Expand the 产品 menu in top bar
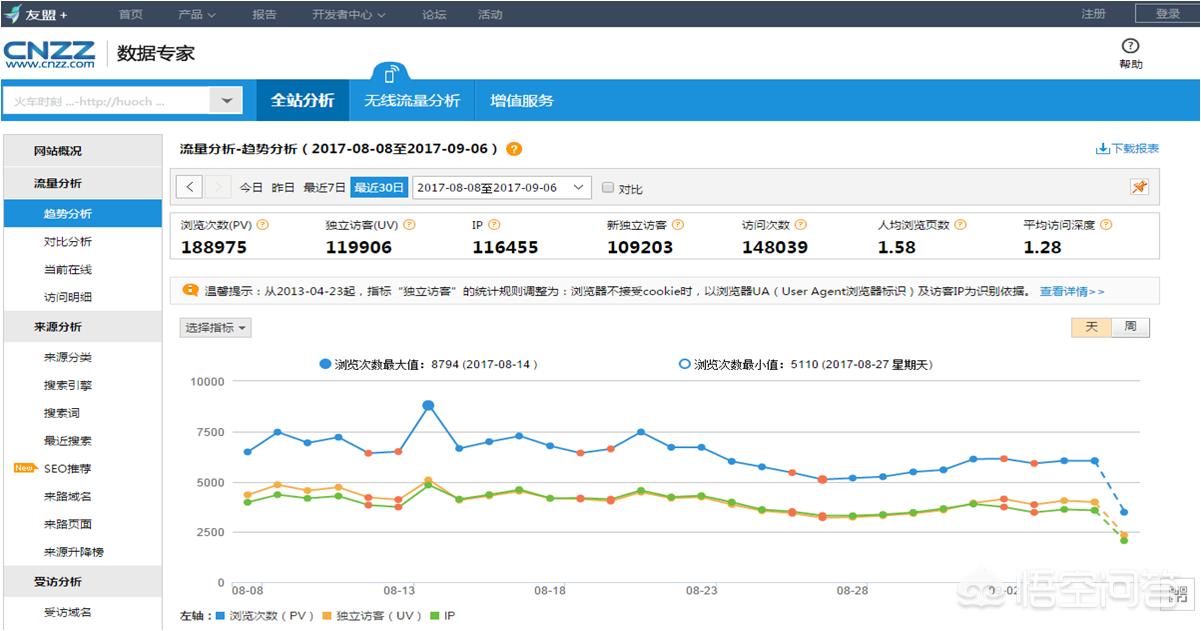The height and width of the screenshot is (631, 1201). (197, 14)
